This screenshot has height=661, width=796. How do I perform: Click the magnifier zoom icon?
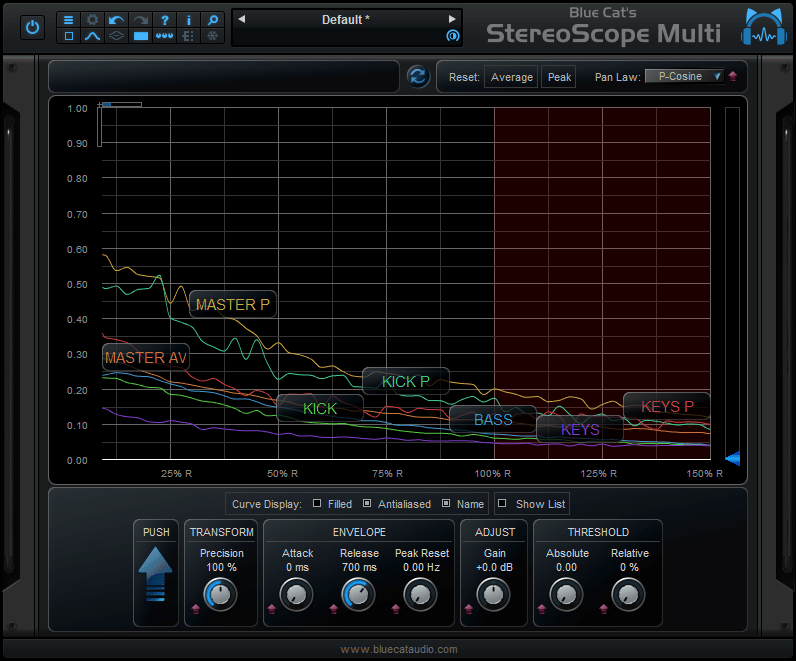[x=213, y=19]
